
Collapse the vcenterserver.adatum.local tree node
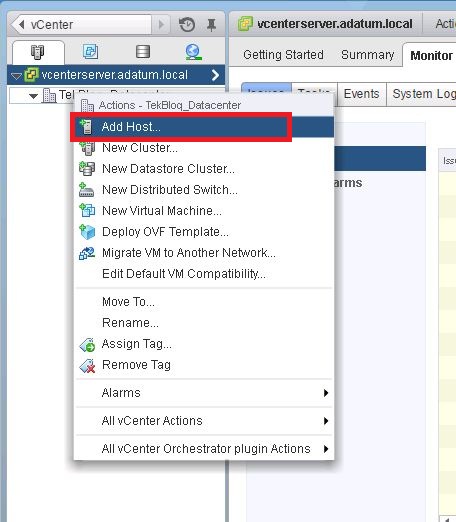[16, 76]
